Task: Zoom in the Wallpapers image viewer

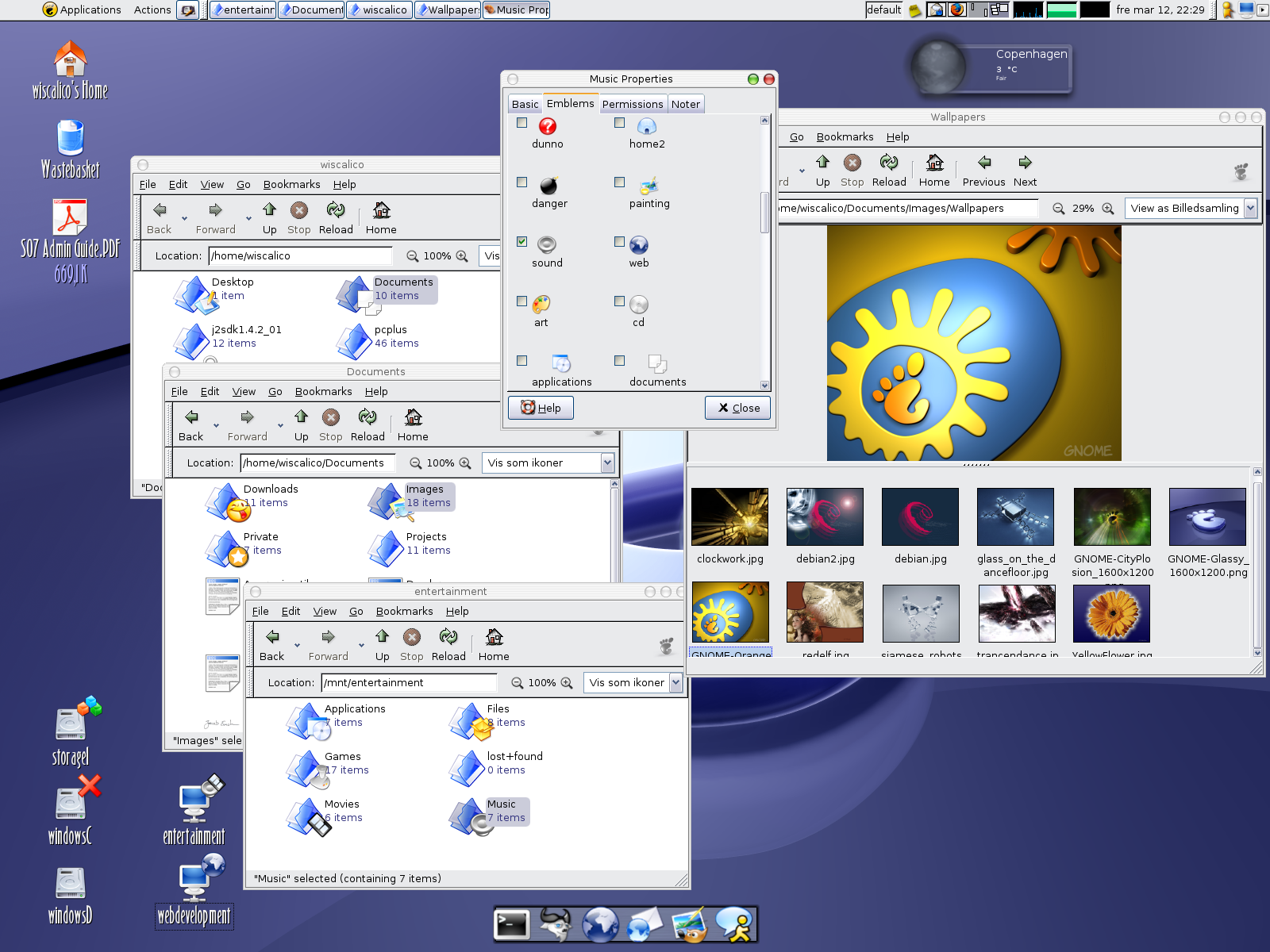Action: click(x=1108, y=209)
